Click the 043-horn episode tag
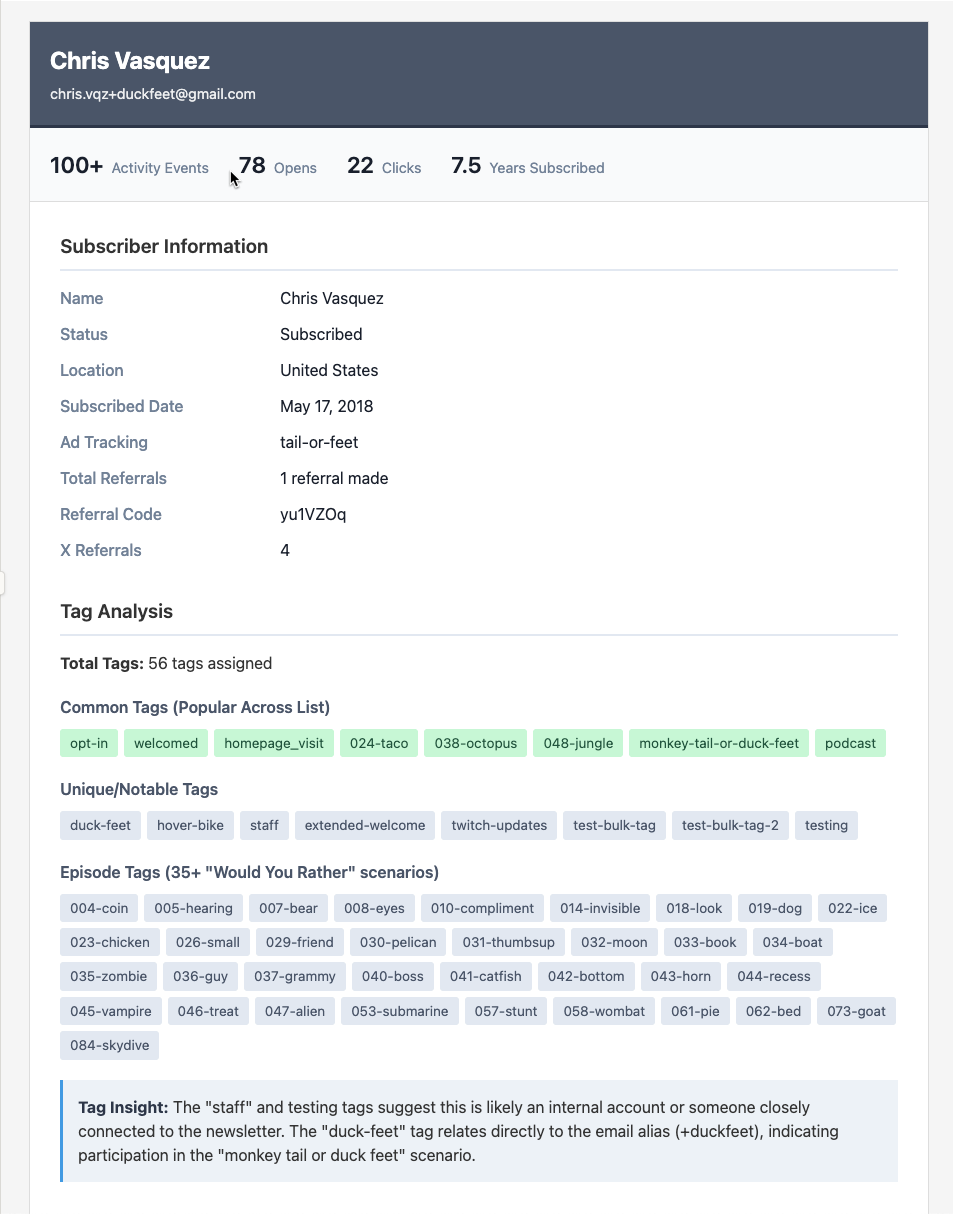This screenshot has height=1214, width=953. pyautogui.click(x=681, y=976)
